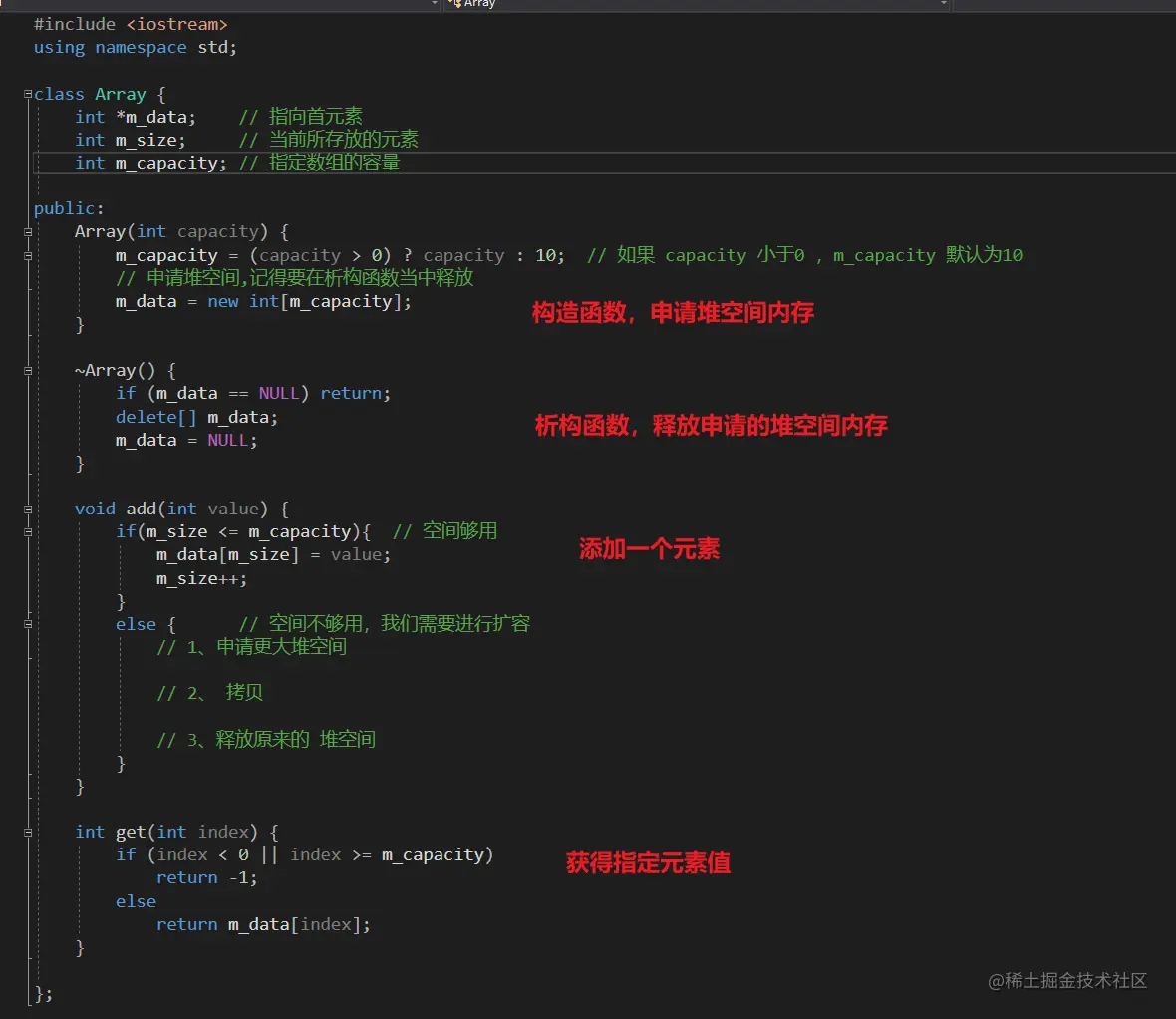Click comment 申请堆空间,记得要在析构函数当中释放
Viewport: 1176px width, 1019px height.
click(294, 278)
